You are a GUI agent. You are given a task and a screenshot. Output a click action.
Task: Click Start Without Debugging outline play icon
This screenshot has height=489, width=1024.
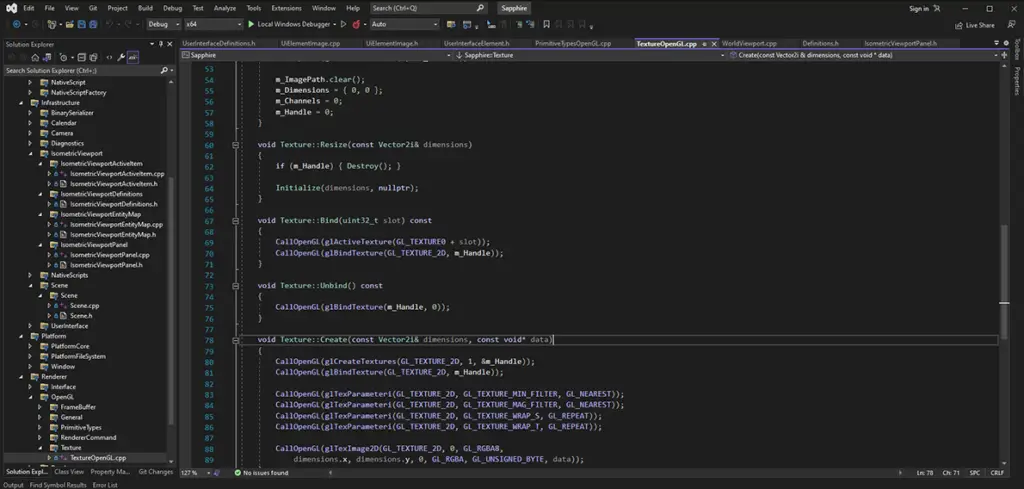tap(344, 24)
